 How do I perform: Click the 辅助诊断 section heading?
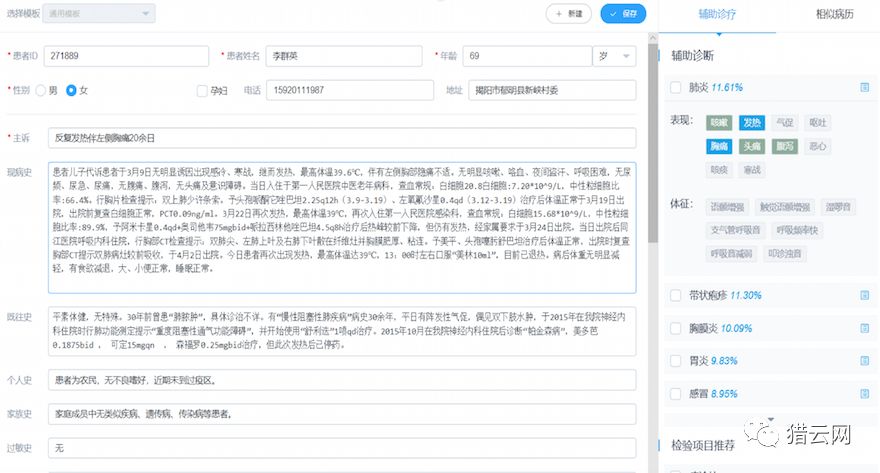pos(693,56)
